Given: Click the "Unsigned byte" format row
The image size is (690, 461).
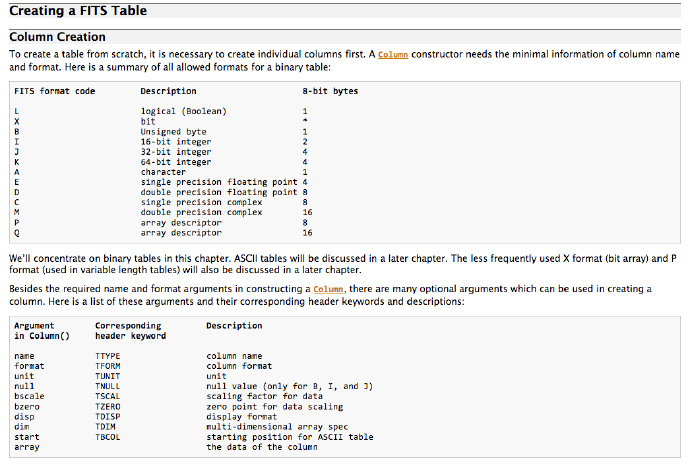Looking at the screenshot, I should point(173,131).
